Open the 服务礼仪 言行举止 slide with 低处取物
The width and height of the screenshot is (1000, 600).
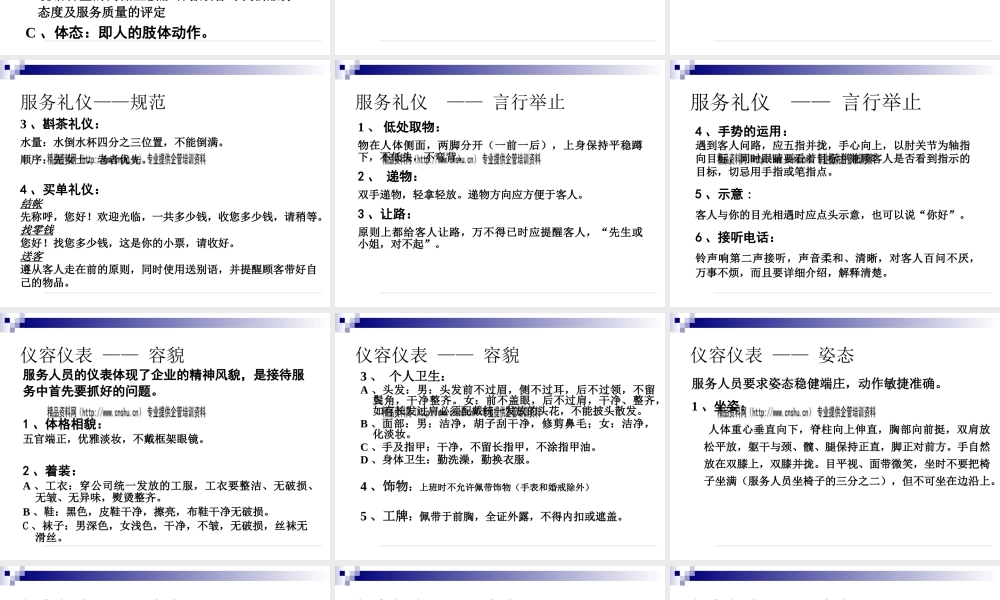click(x=499, y=184)
